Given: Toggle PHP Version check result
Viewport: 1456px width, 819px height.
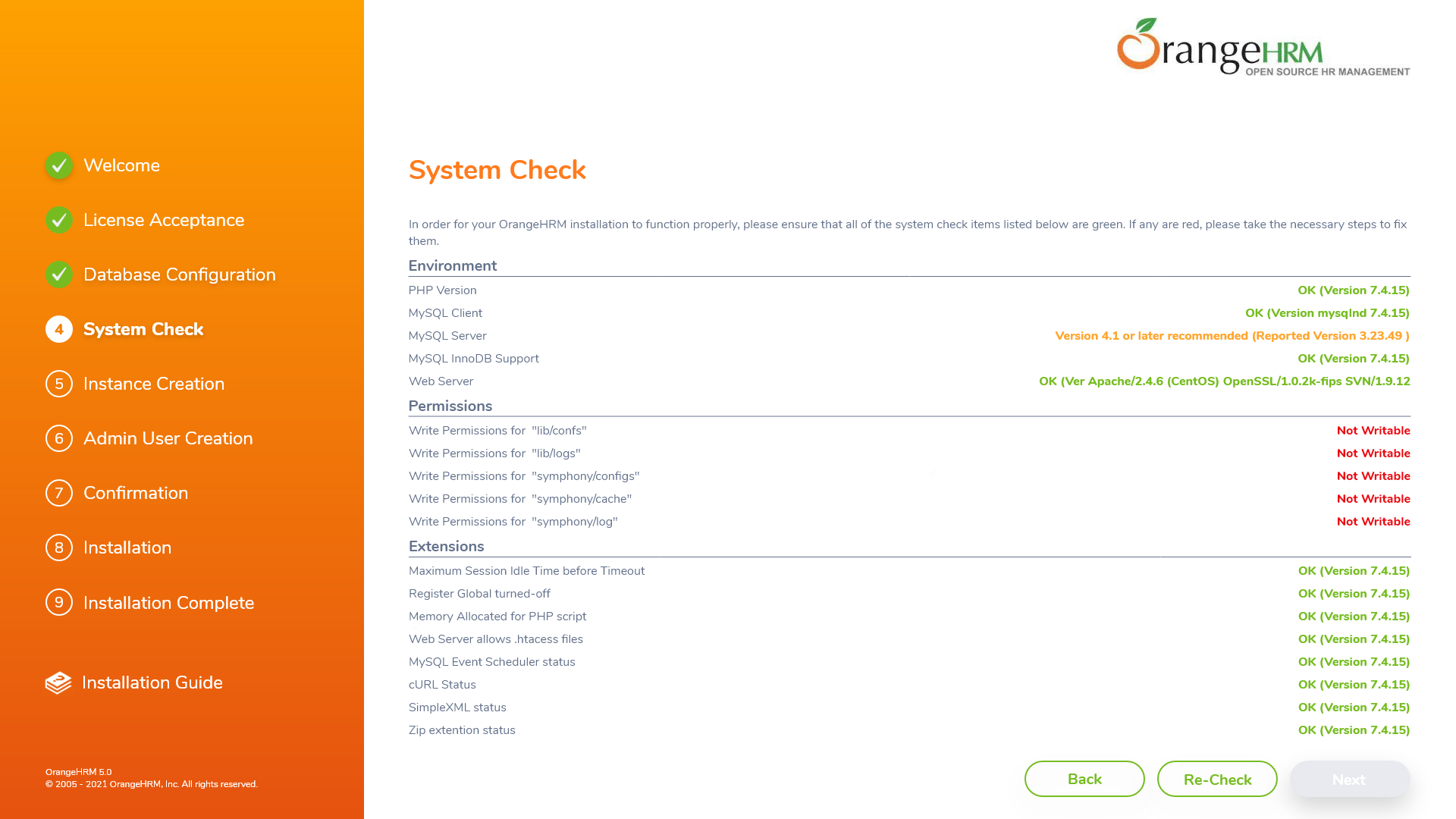Looking at the screenshot, I should pyautogui.click(x=1351, y=290).
